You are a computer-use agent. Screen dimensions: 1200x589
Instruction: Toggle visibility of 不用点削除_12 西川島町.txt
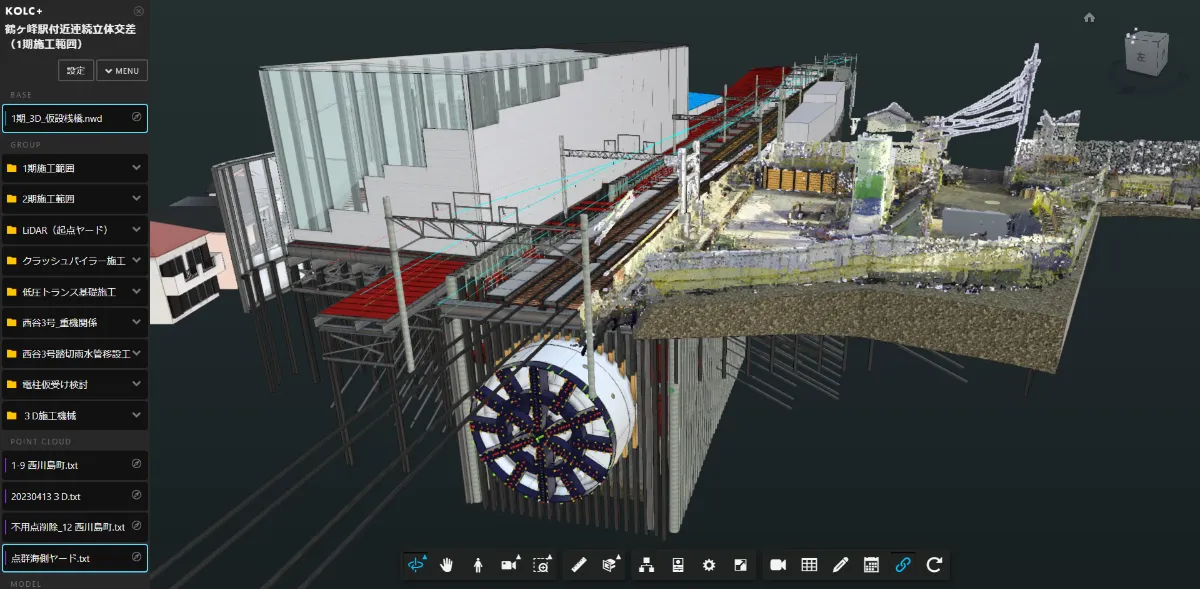point(137,526)
